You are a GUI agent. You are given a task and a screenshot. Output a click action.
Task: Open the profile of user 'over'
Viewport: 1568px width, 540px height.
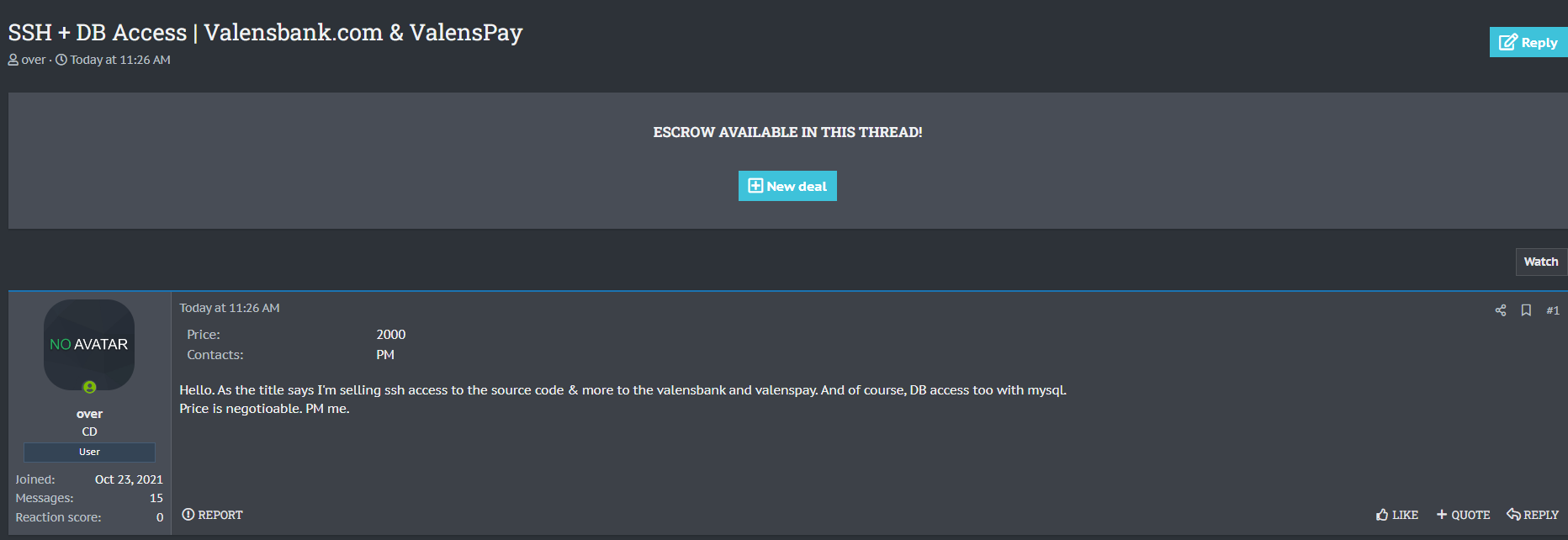(89, 413)
